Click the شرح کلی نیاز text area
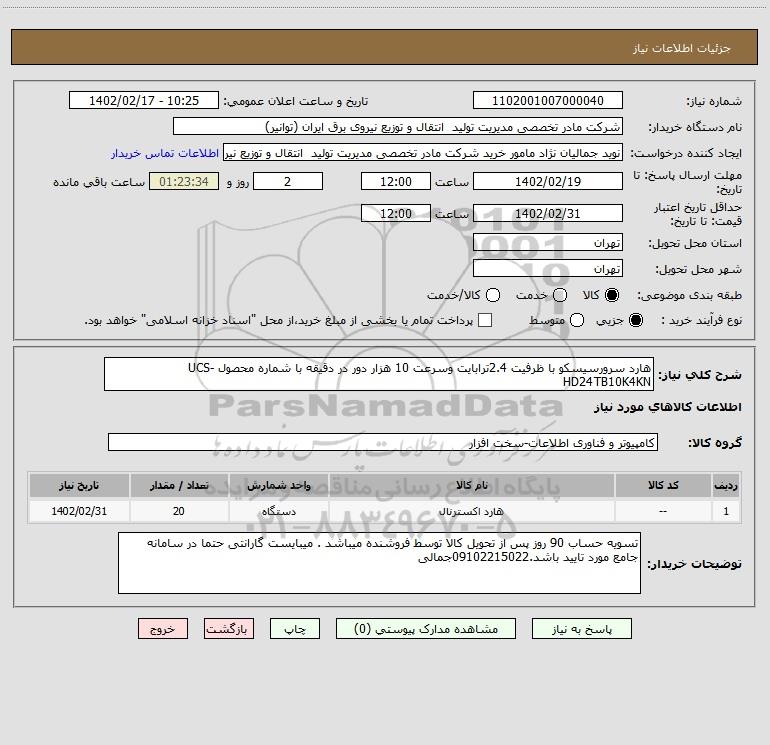This screenshot has height=745, width=770. coord(379,374)
